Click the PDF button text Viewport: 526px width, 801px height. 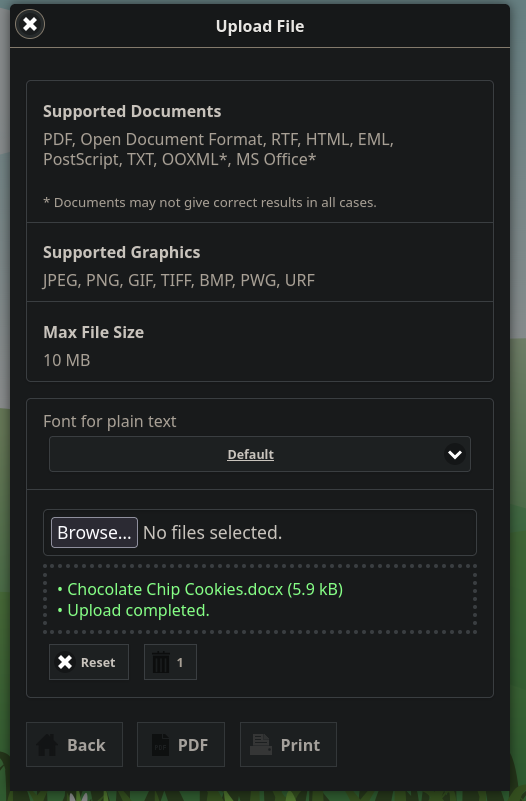pyautogui.click(x=193, y=745)
